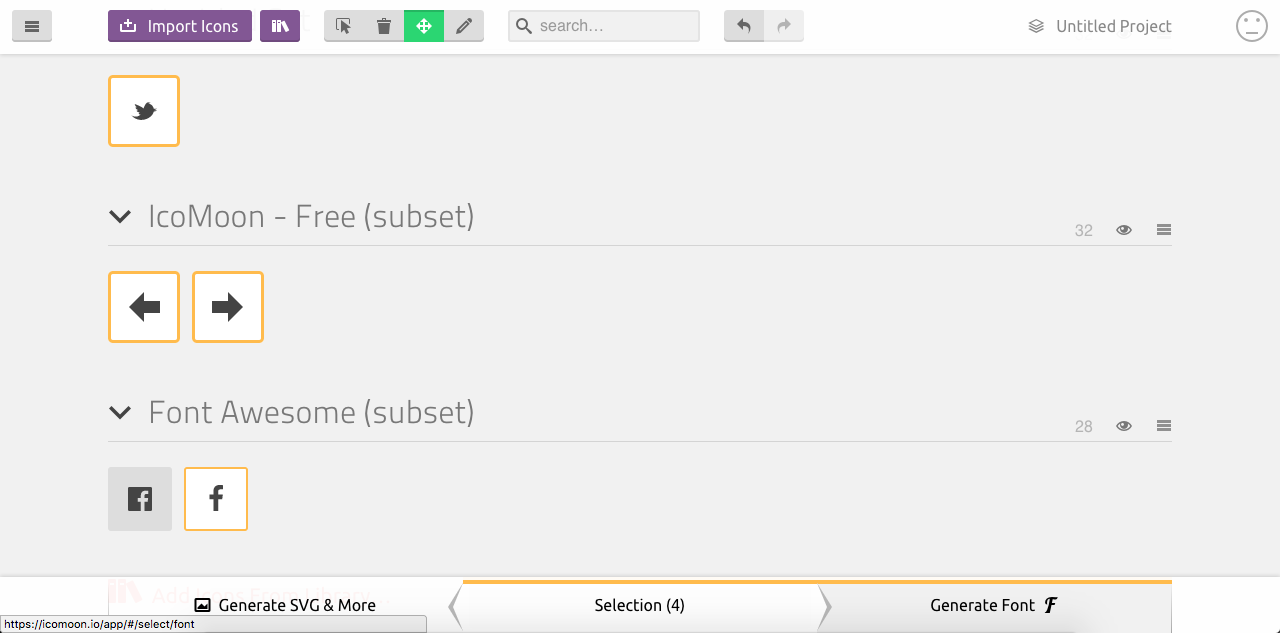This screenshot has height=633, width=1280.
Task: Open the Generate Font tab
Action: pos(993,605)
